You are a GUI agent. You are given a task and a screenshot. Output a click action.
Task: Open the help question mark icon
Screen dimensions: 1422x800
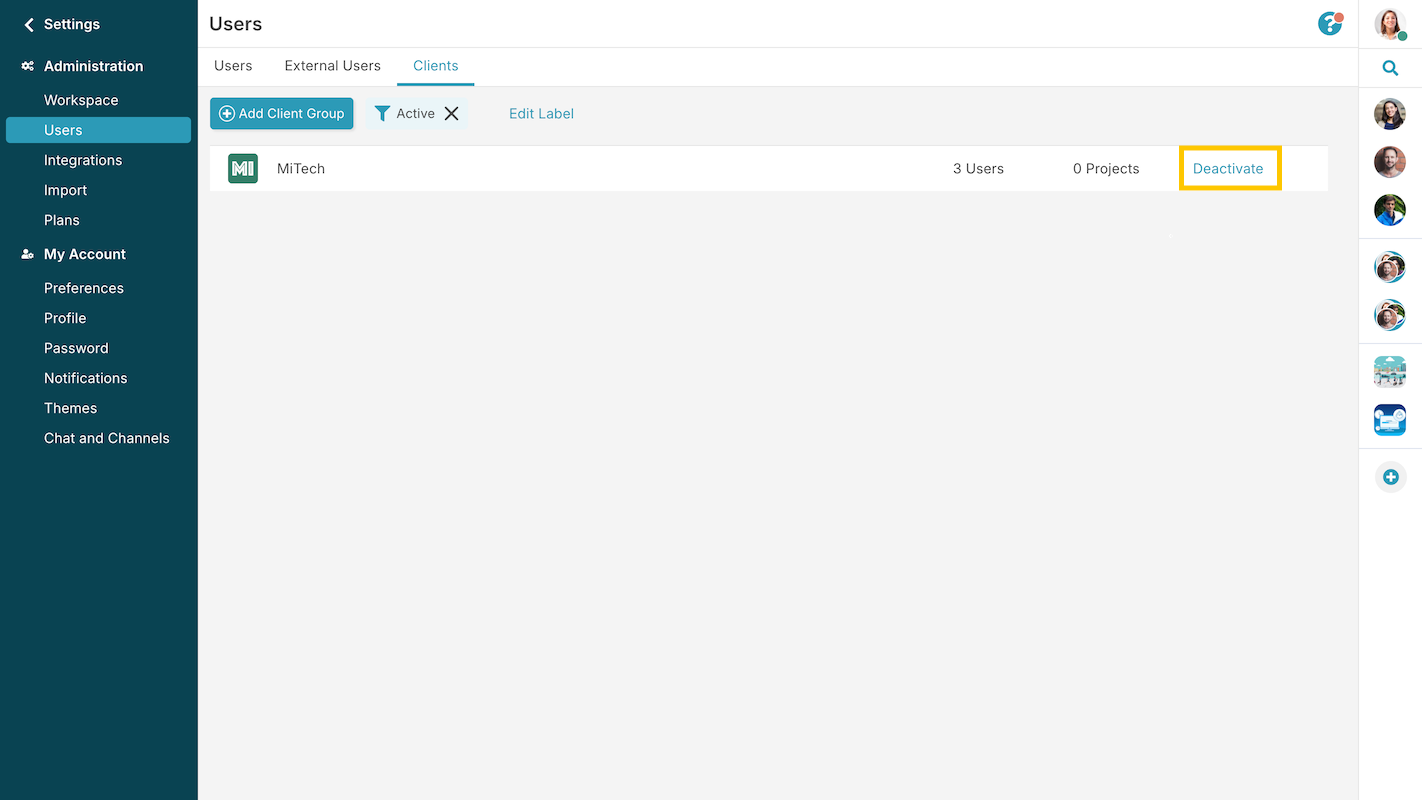[1329, 23]
